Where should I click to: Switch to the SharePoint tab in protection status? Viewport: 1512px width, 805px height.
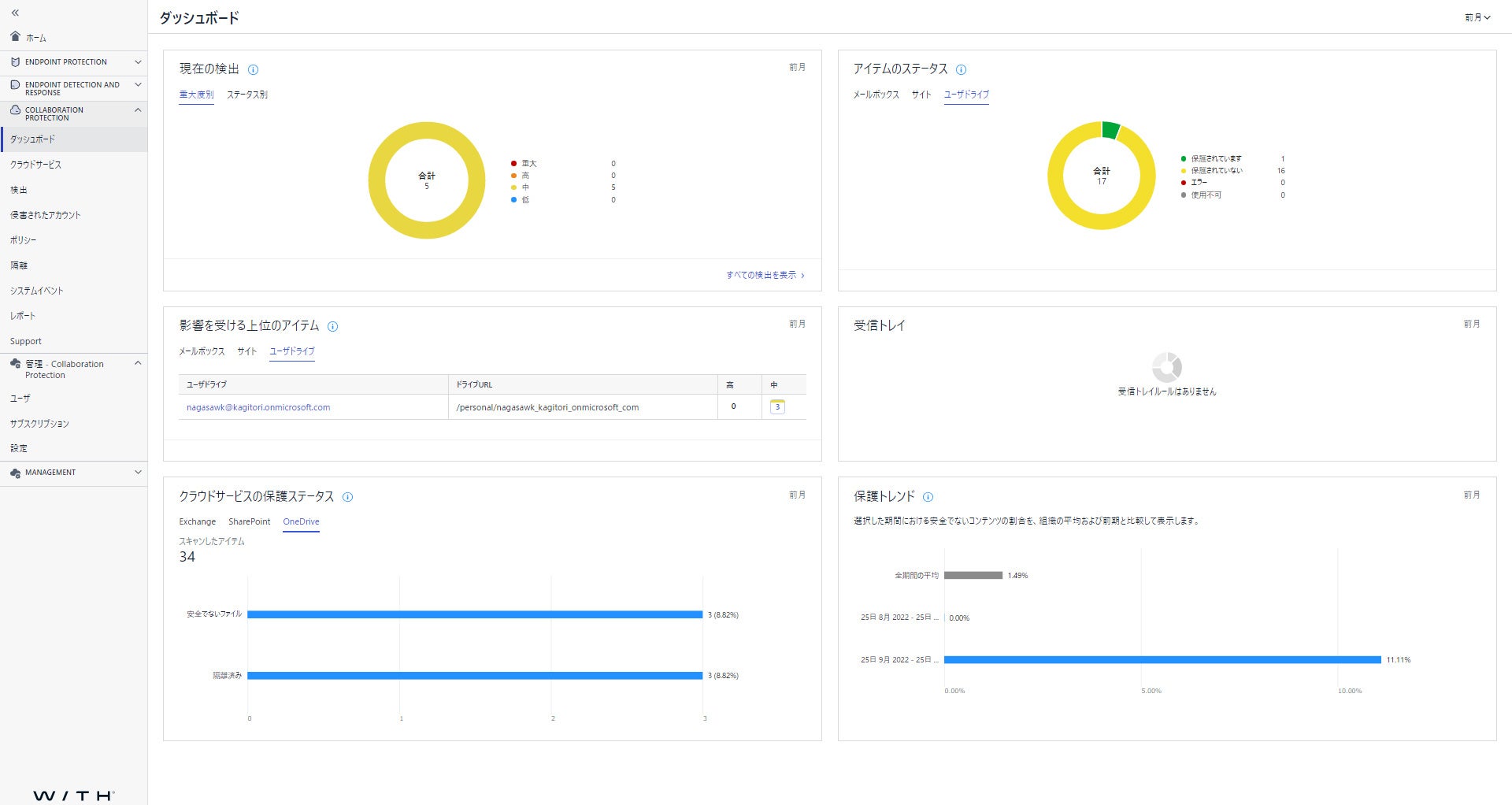(249, 521)
